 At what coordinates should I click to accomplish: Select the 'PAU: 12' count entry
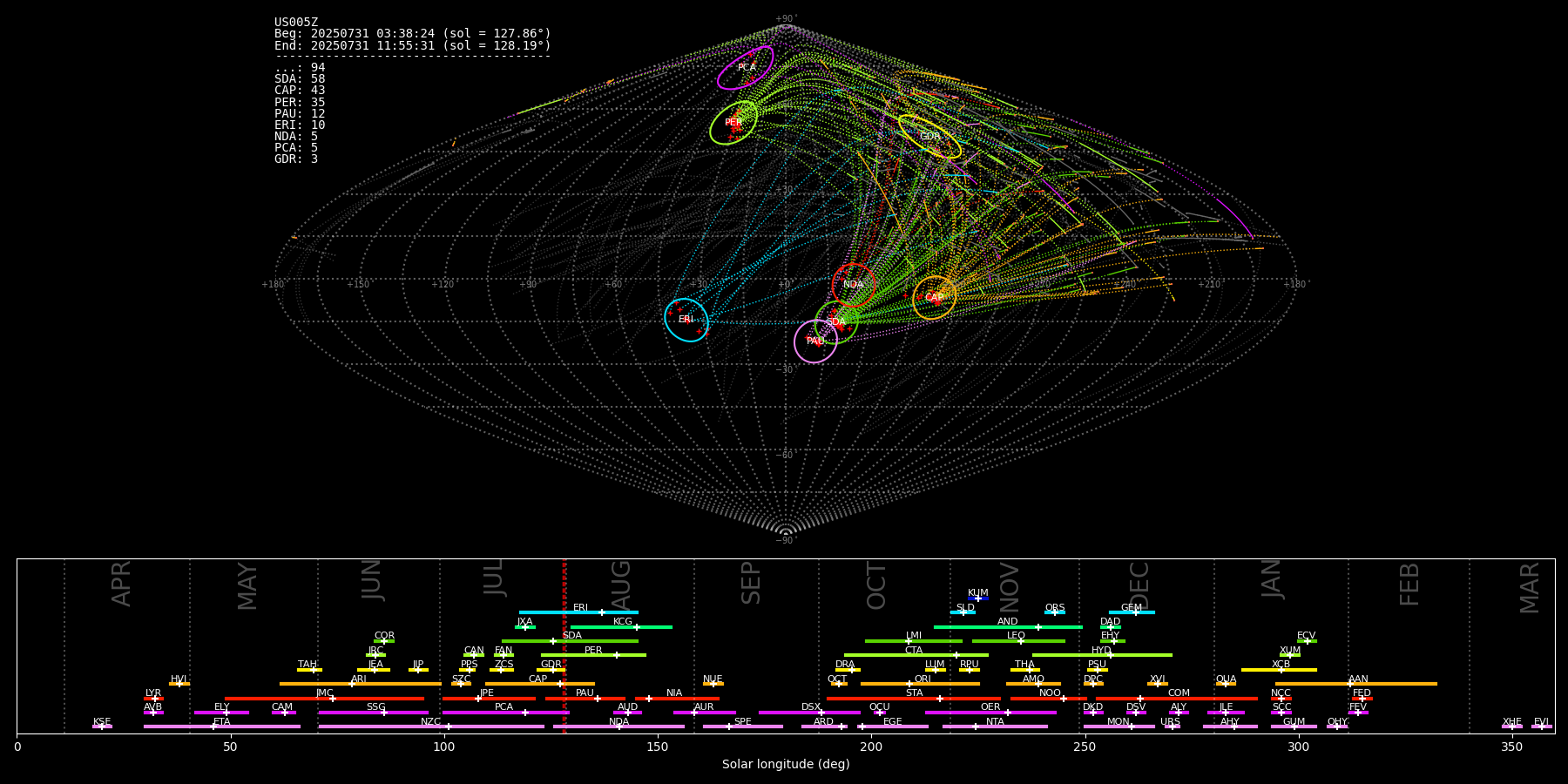pos(300,114)
